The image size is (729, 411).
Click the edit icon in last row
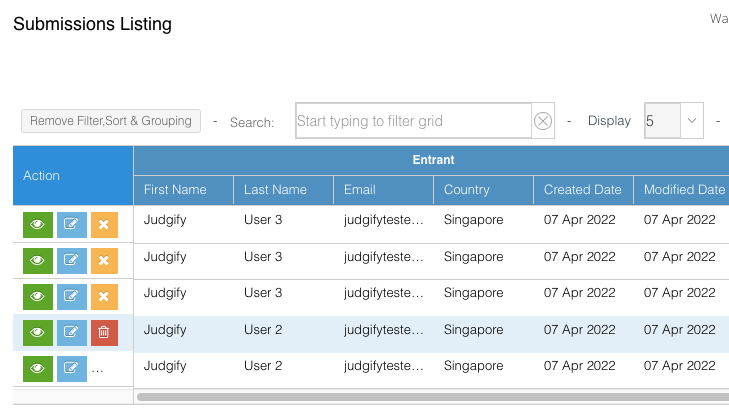[72, 368]
